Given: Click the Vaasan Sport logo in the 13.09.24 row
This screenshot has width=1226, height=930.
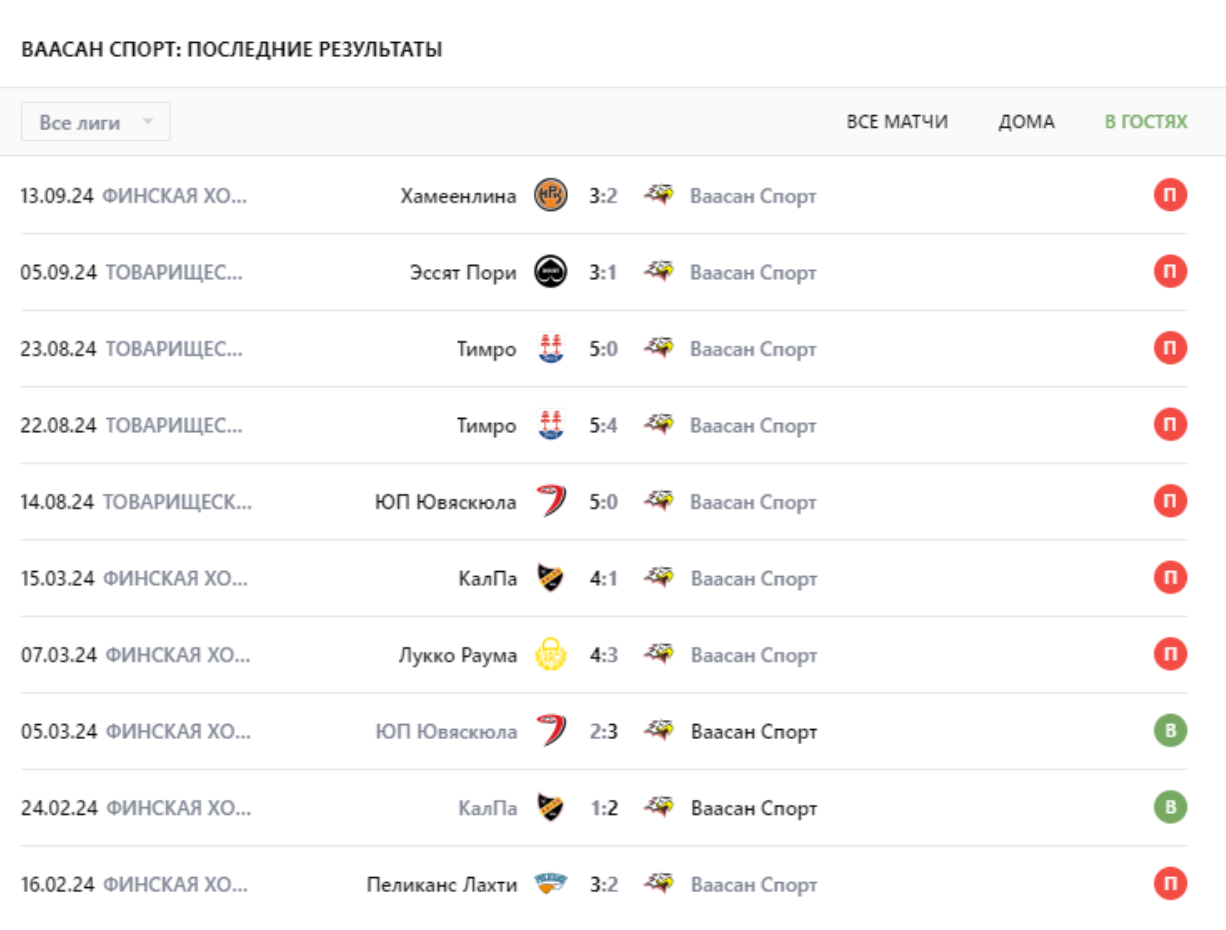Looking at the screenshot, I should click(658, 195).
